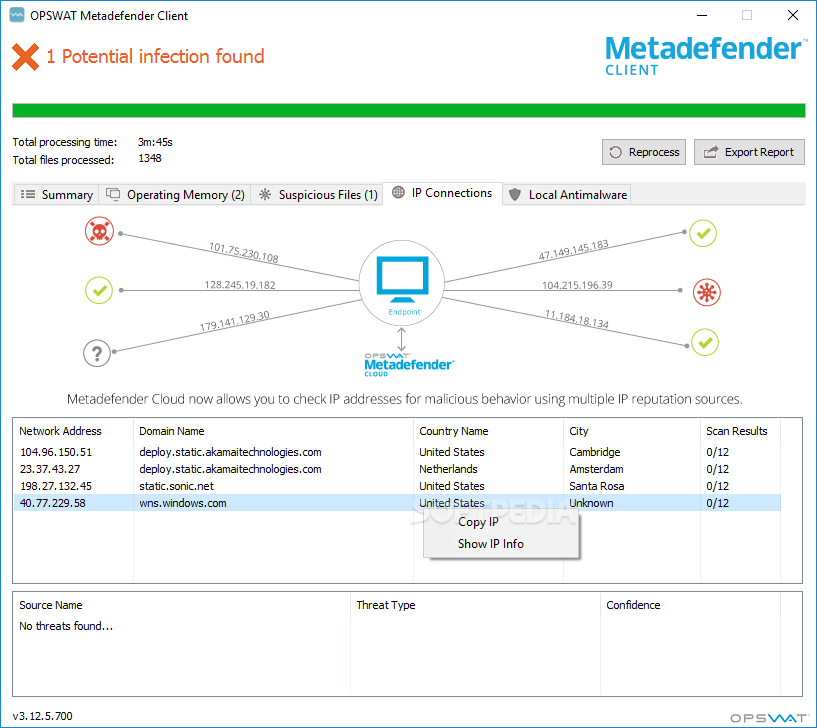This screenshot has height=728, width=817.
Task: Click the Metadefender Cloud logo
Action: (x=408, y=365)
